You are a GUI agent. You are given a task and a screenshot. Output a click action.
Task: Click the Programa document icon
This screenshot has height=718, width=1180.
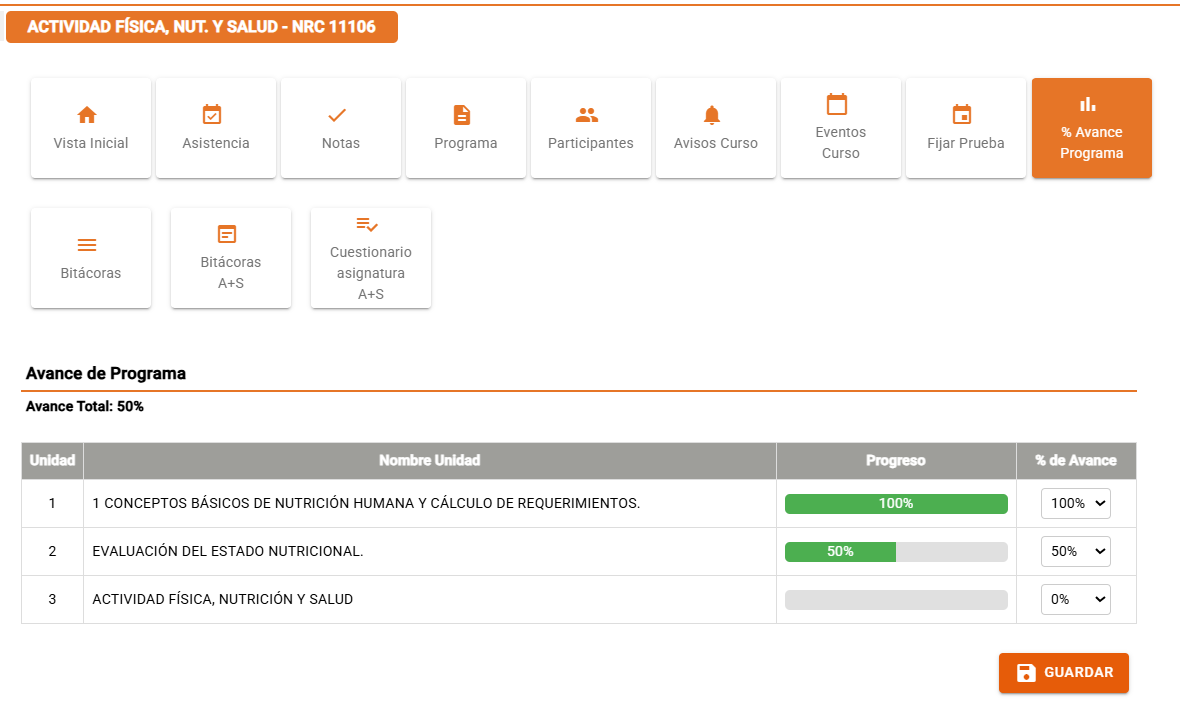[x=465, y=113]
